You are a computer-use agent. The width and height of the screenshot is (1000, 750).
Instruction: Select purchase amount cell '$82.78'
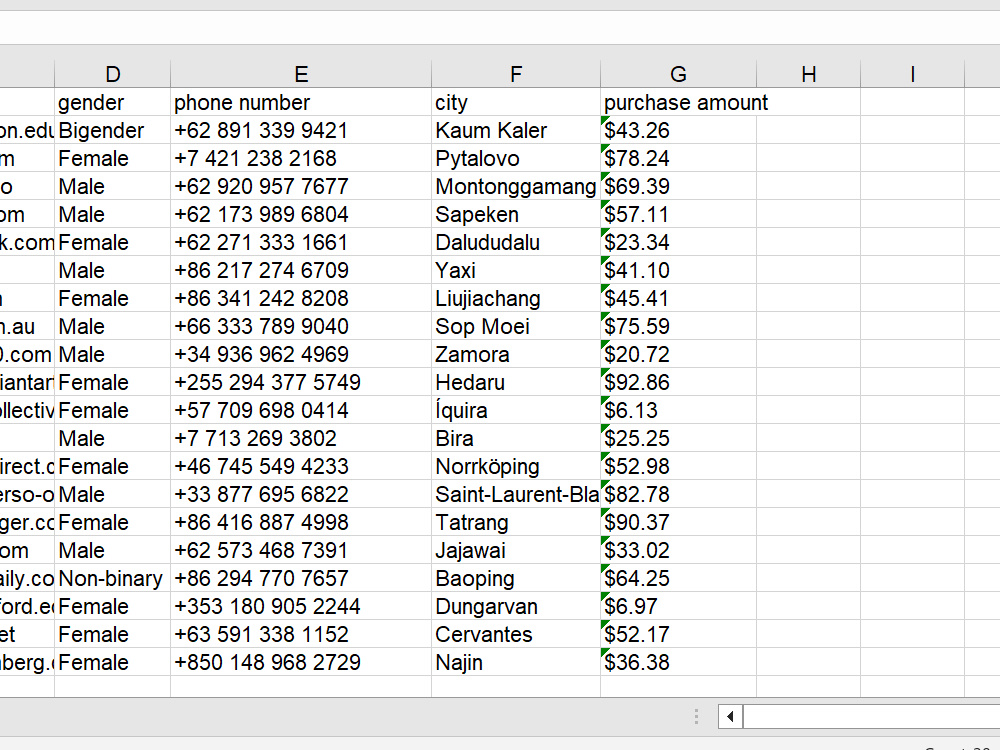coord(679,494)
